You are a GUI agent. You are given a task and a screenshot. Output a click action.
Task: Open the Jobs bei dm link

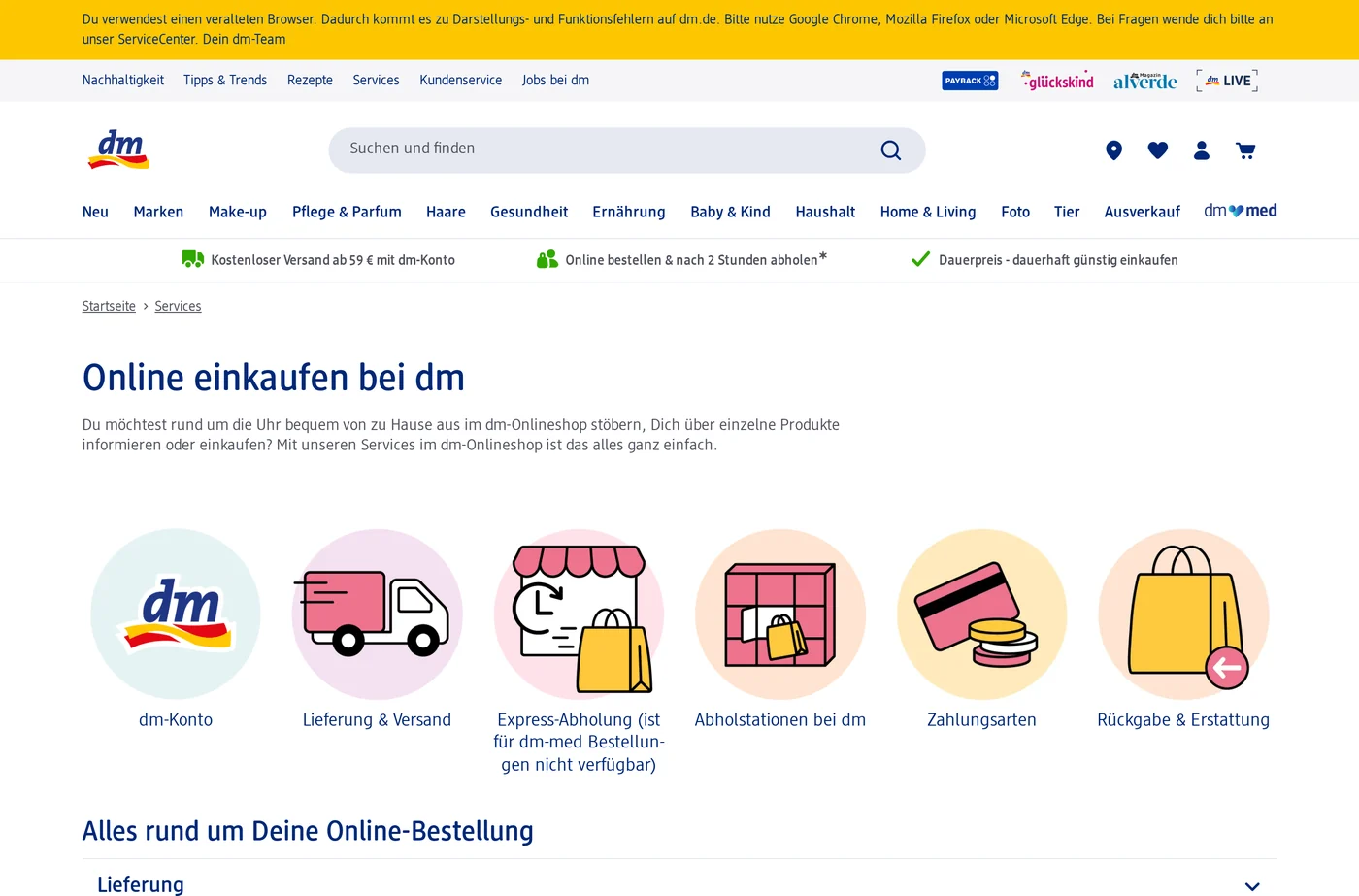[x=555, y=81]
